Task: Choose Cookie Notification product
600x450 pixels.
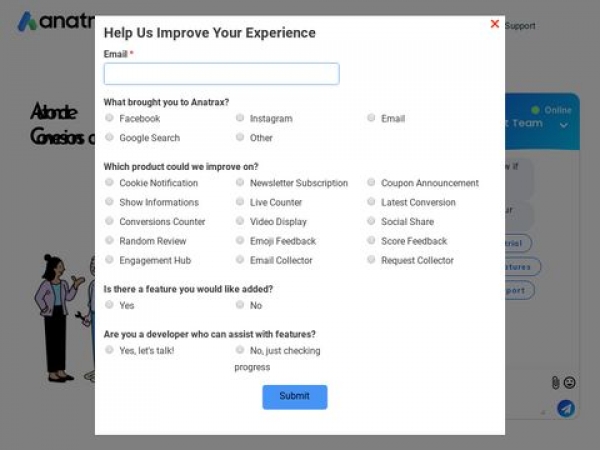Action: [109, 182]
